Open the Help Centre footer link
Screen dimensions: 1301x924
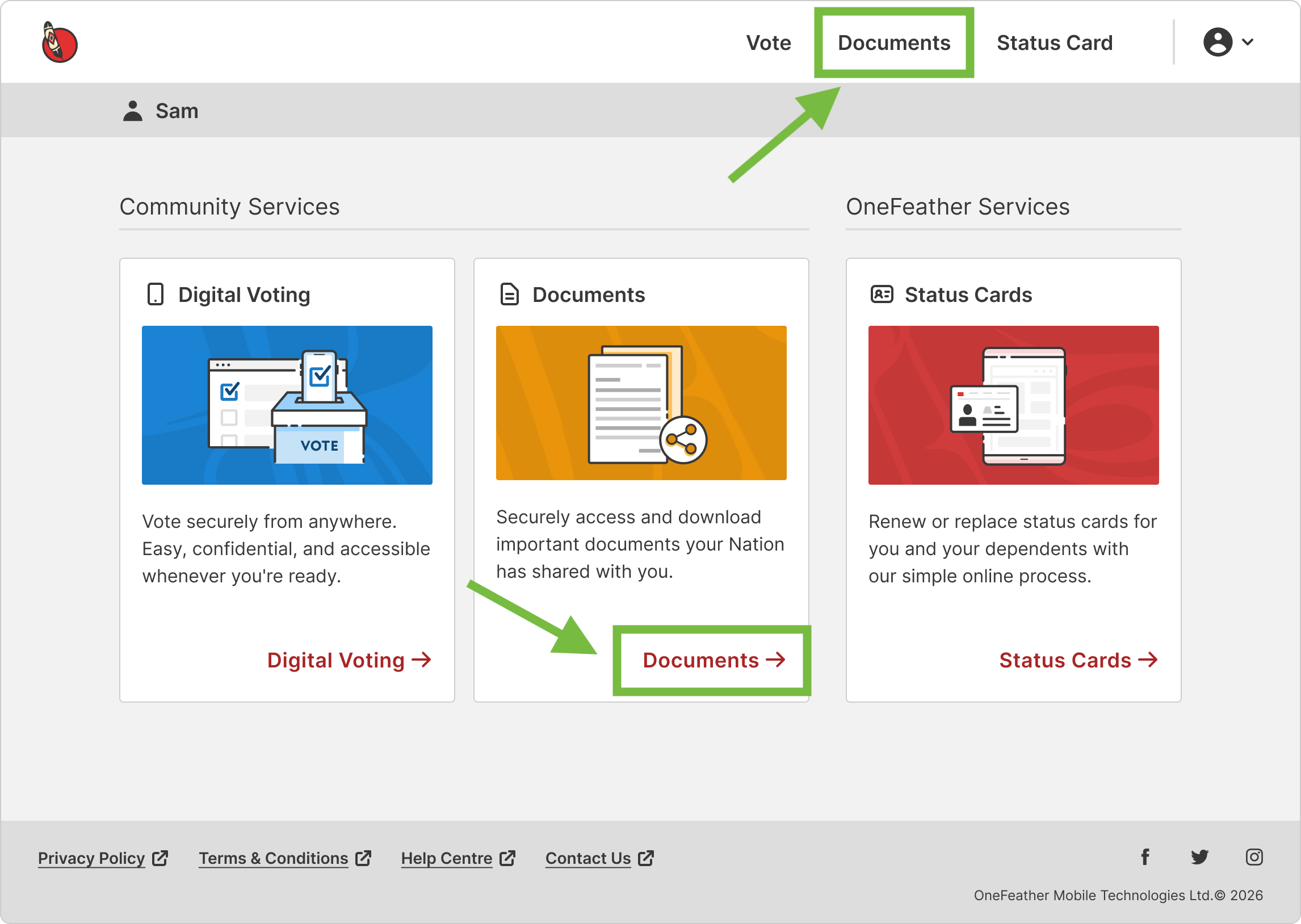458,858
